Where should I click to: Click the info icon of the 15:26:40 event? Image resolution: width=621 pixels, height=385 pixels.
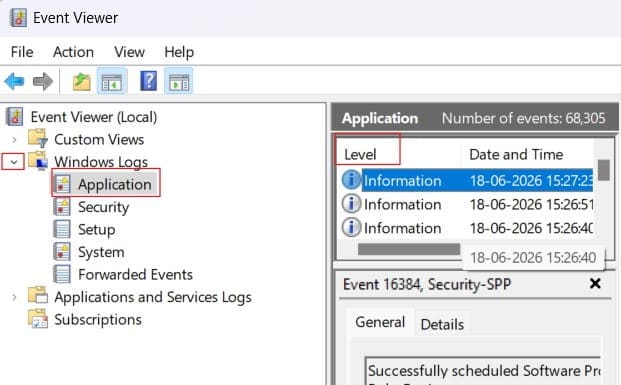(x=351, y=227)
